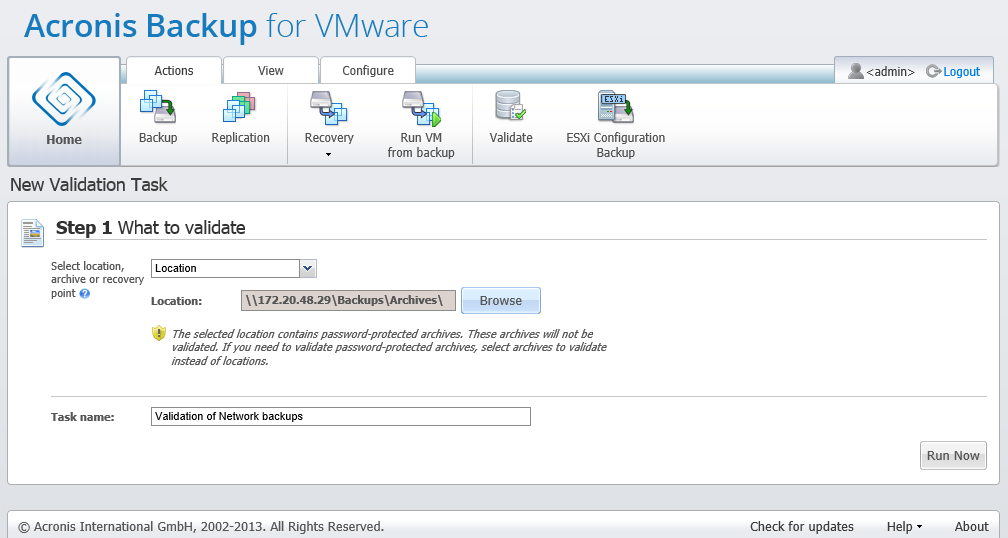Expand the Recovery dropdown arrow
The width and height of the screenshot is (1008, 538).
point(328,154)
